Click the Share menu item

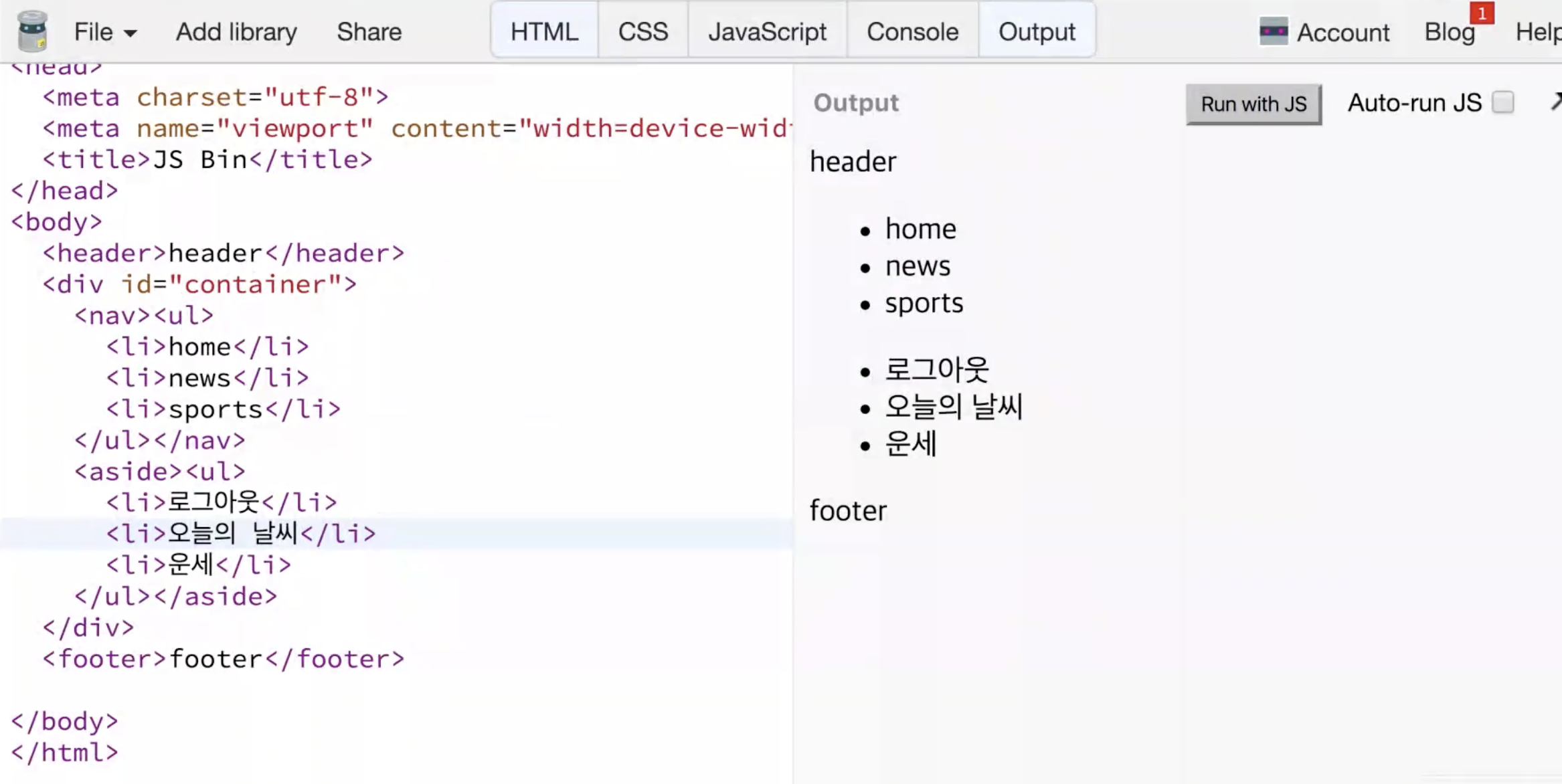pos(369,31)
